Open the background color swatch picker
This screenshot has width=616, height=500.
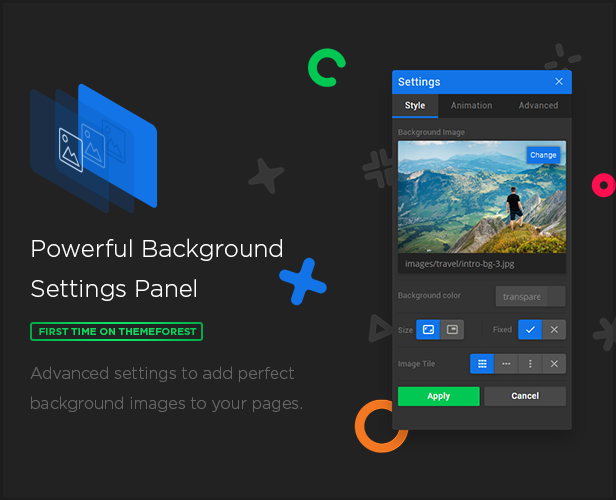point(556,296)
